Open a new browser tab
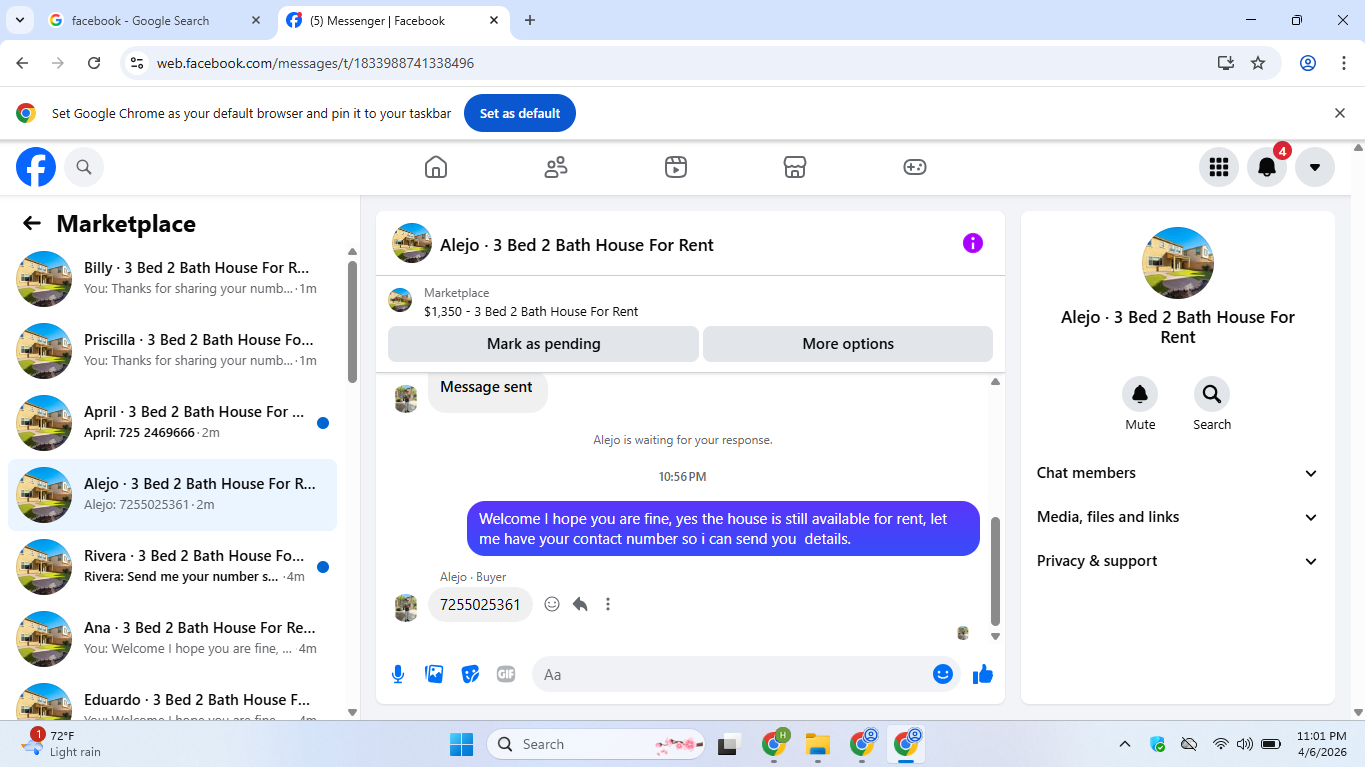 530,20
